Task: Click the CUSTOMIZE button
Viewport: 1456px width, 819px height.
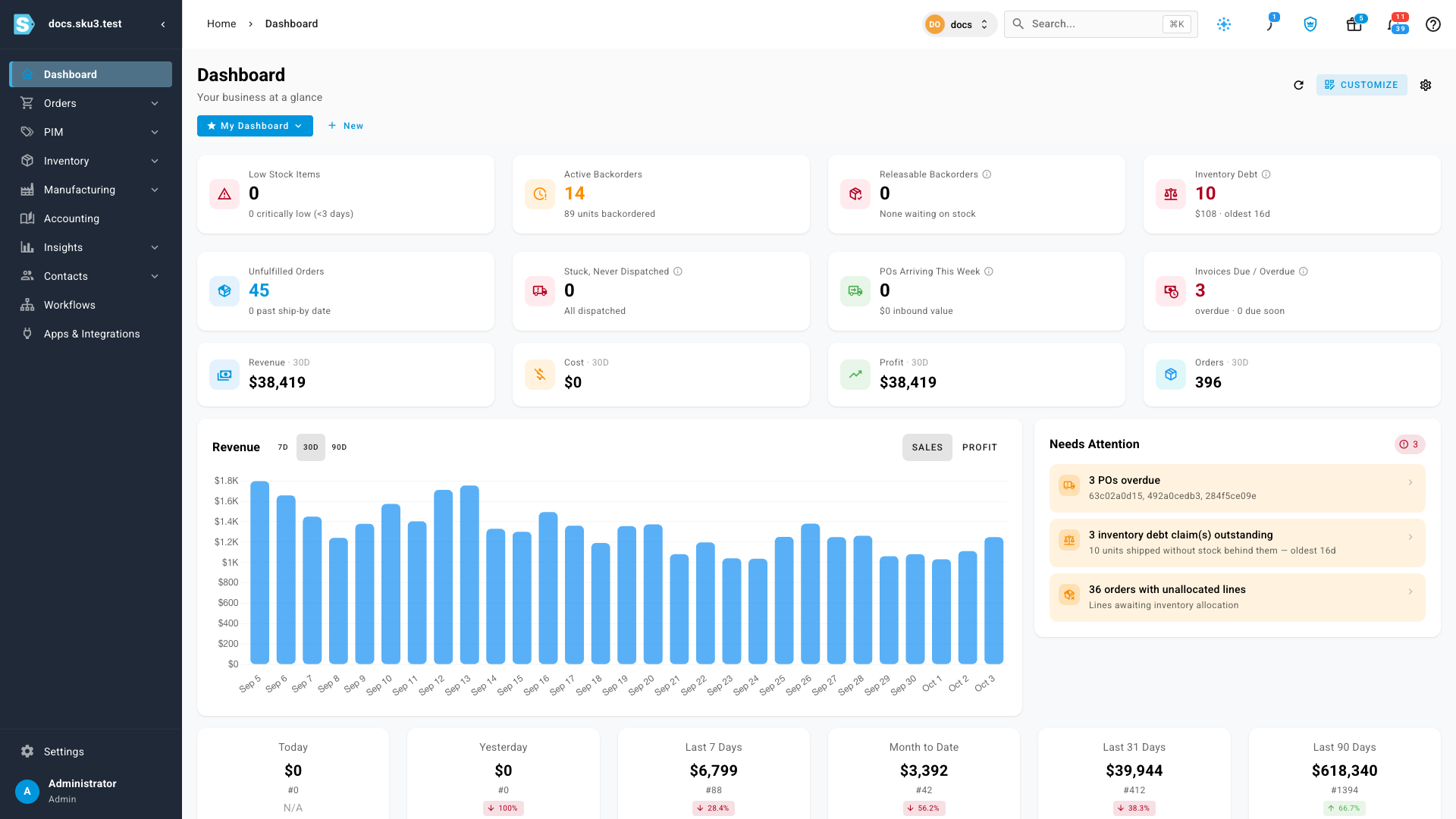Action: pos(1361,85)
